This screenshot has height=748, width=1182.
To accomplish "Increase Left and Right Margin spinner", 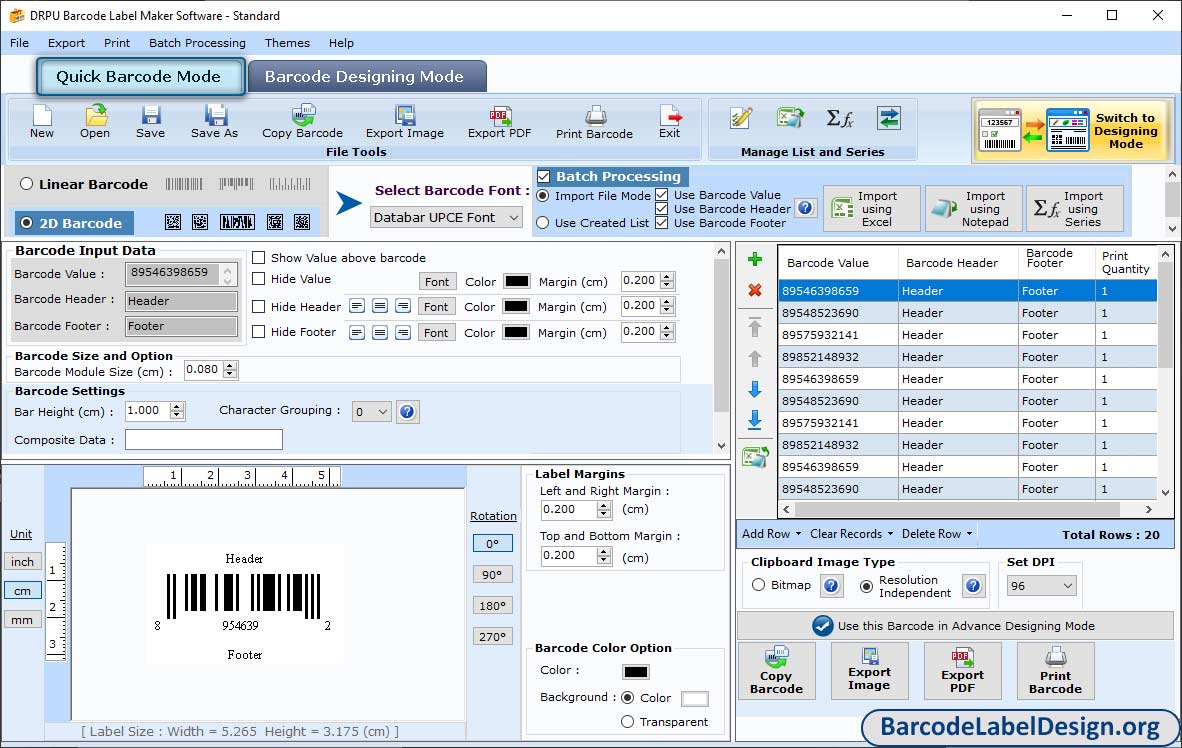I will [x=604, y=505].
